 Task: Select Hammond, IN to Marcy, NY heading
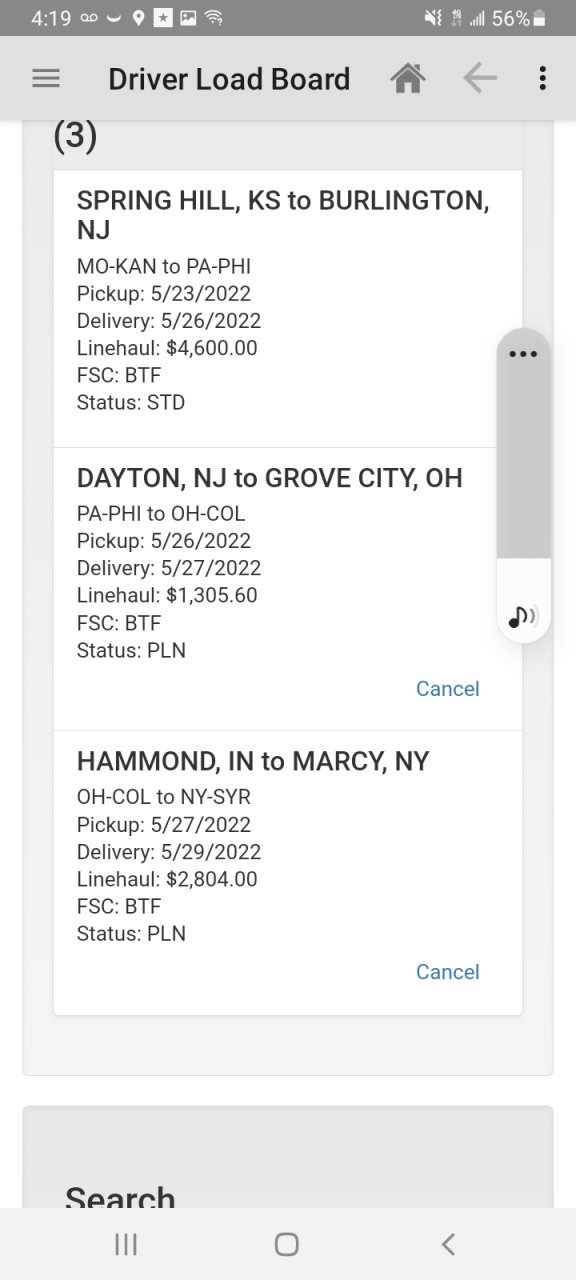point(253,761)
